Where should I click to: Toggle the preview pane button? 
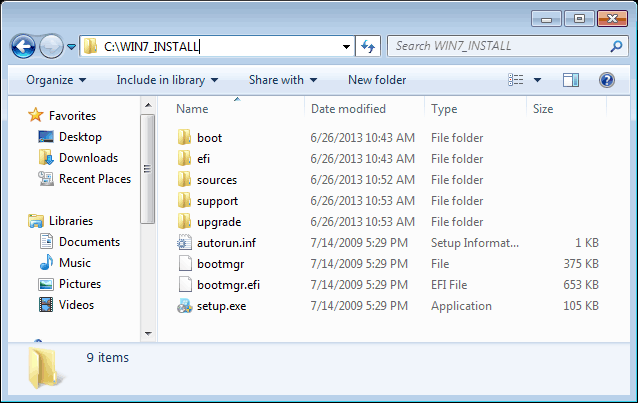pyautogui.click(x=571, y=80)
